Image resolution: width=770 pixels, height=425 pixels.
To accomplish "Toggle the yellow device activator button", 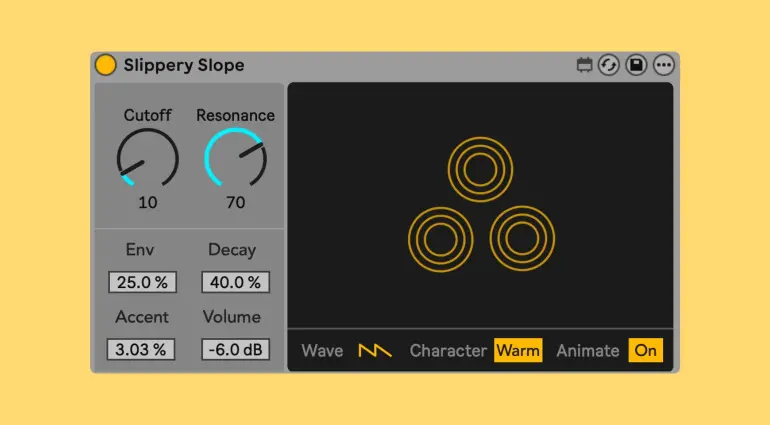I will click(106, 65).
